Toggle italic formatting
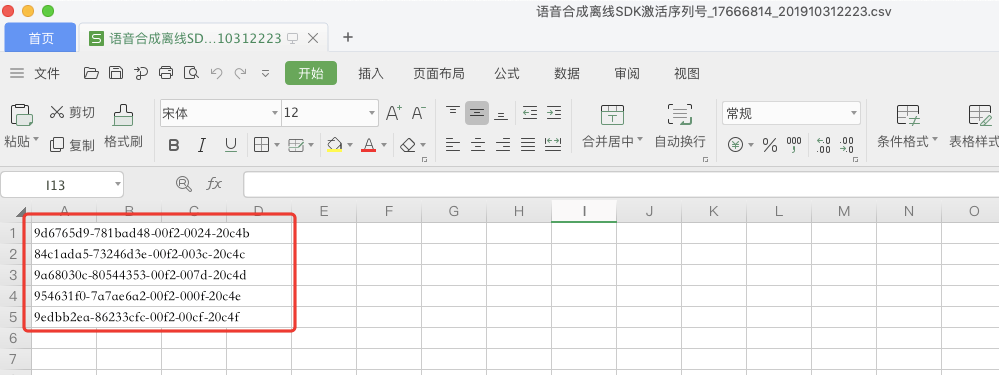 point(202,145)
